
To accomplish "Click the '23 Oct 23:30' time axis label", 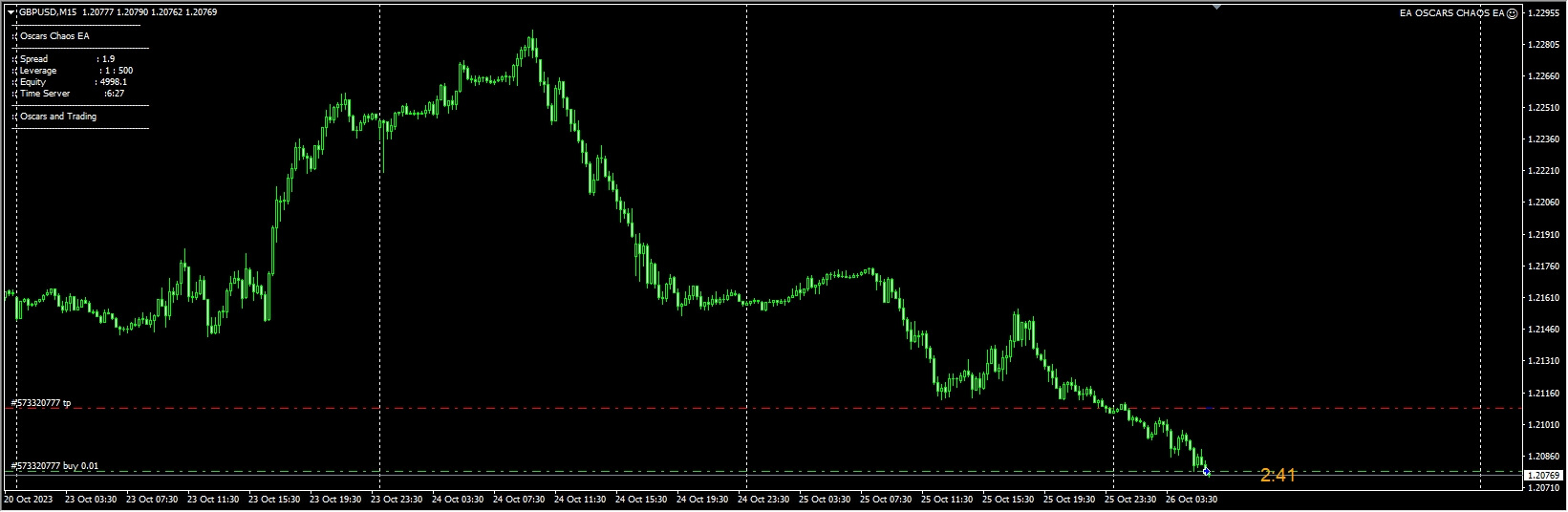I will tap(397, 499).
